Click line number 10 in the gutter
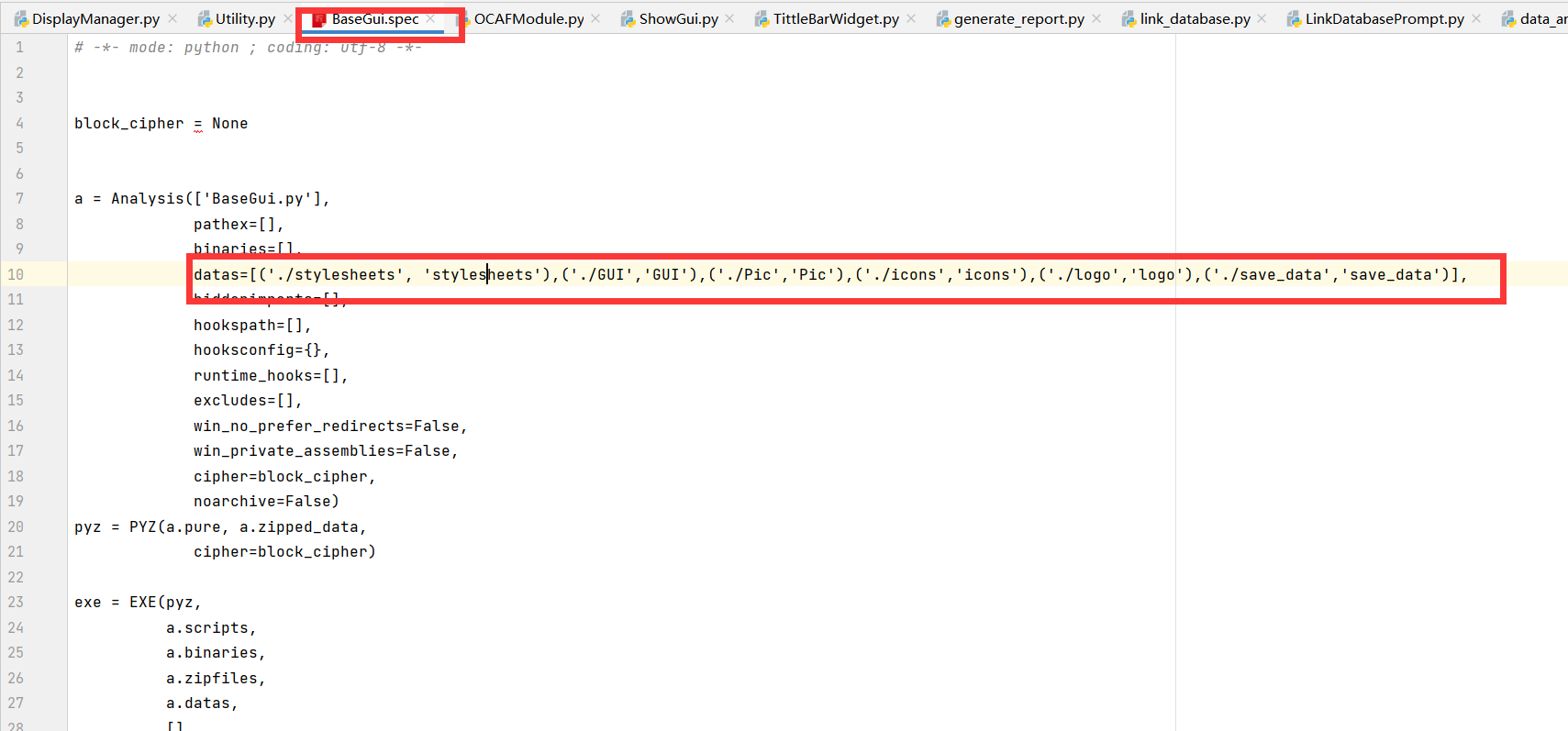 (x=16, y=275)
